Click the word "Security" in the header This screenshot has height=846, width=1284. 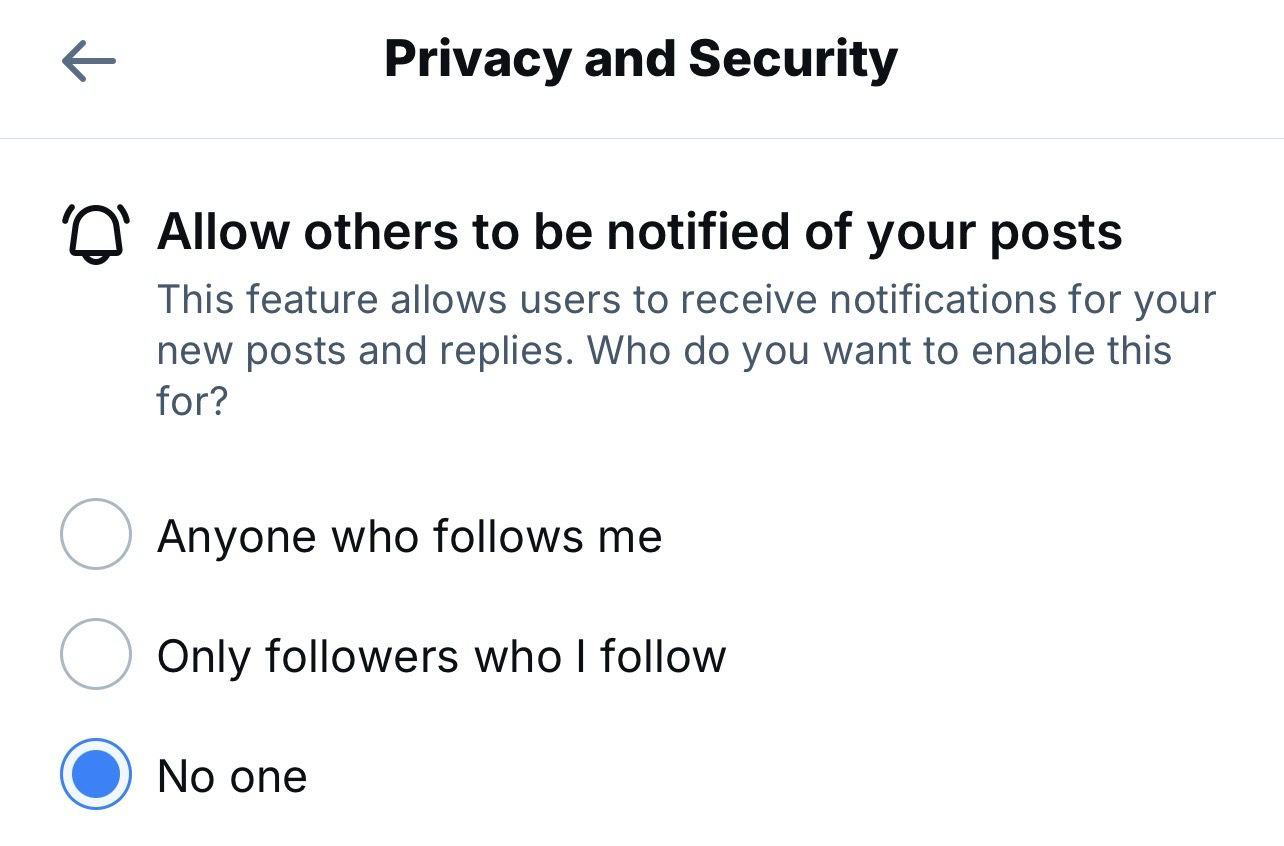793,59
